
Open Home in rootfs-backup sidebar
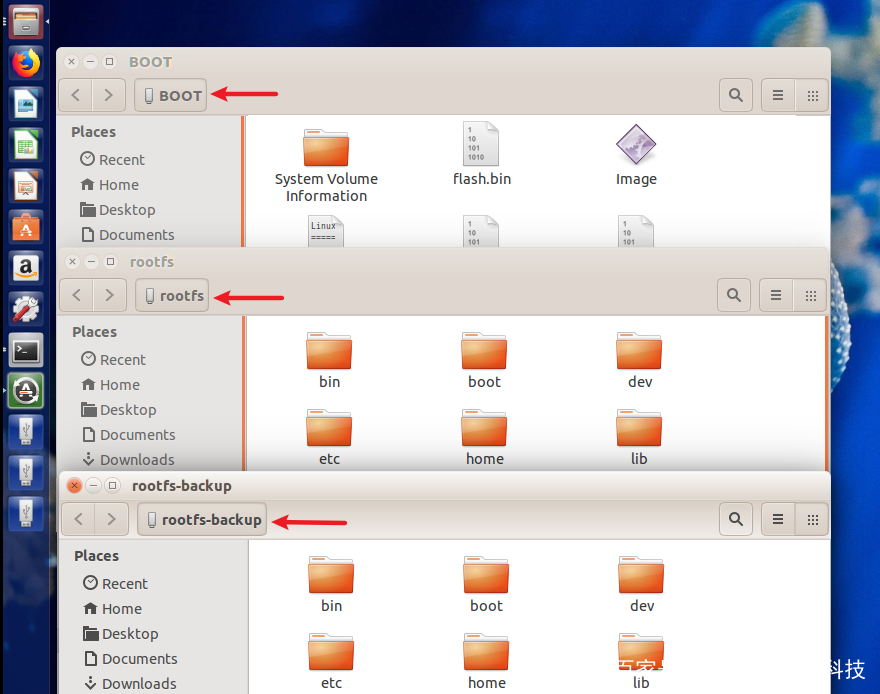[113, 609]
